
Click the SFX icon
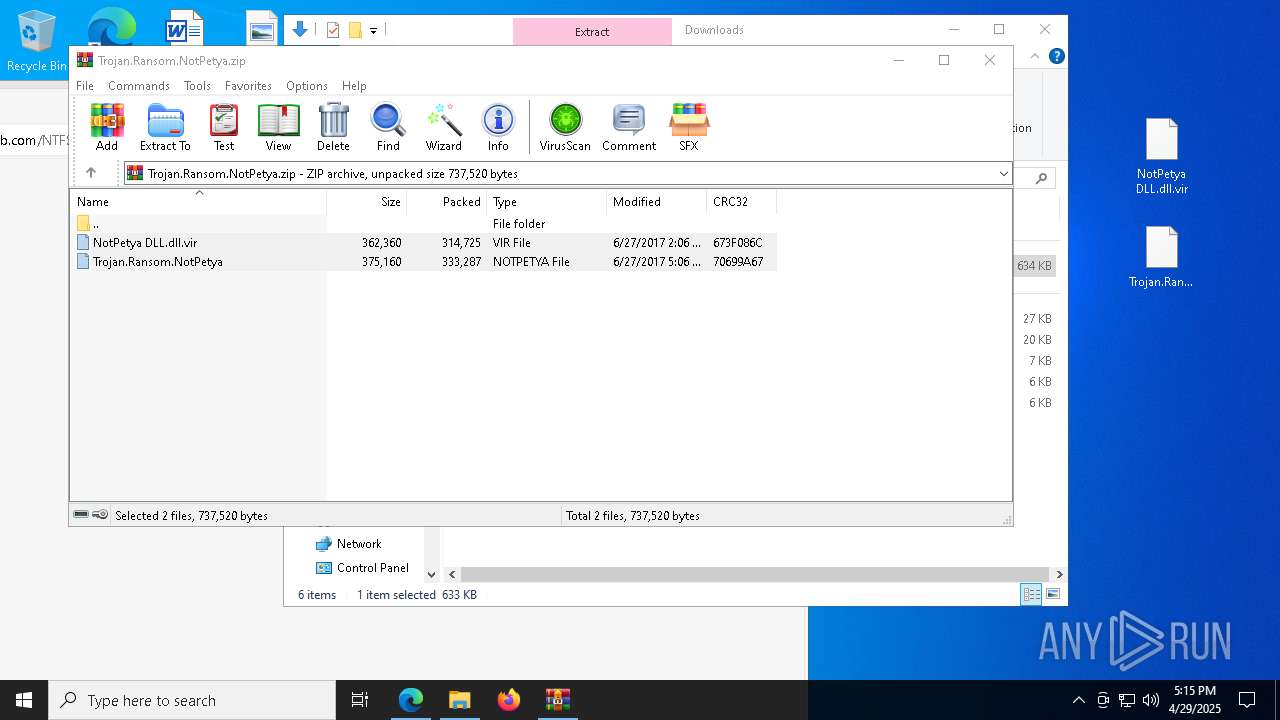(x=689, y=127)
